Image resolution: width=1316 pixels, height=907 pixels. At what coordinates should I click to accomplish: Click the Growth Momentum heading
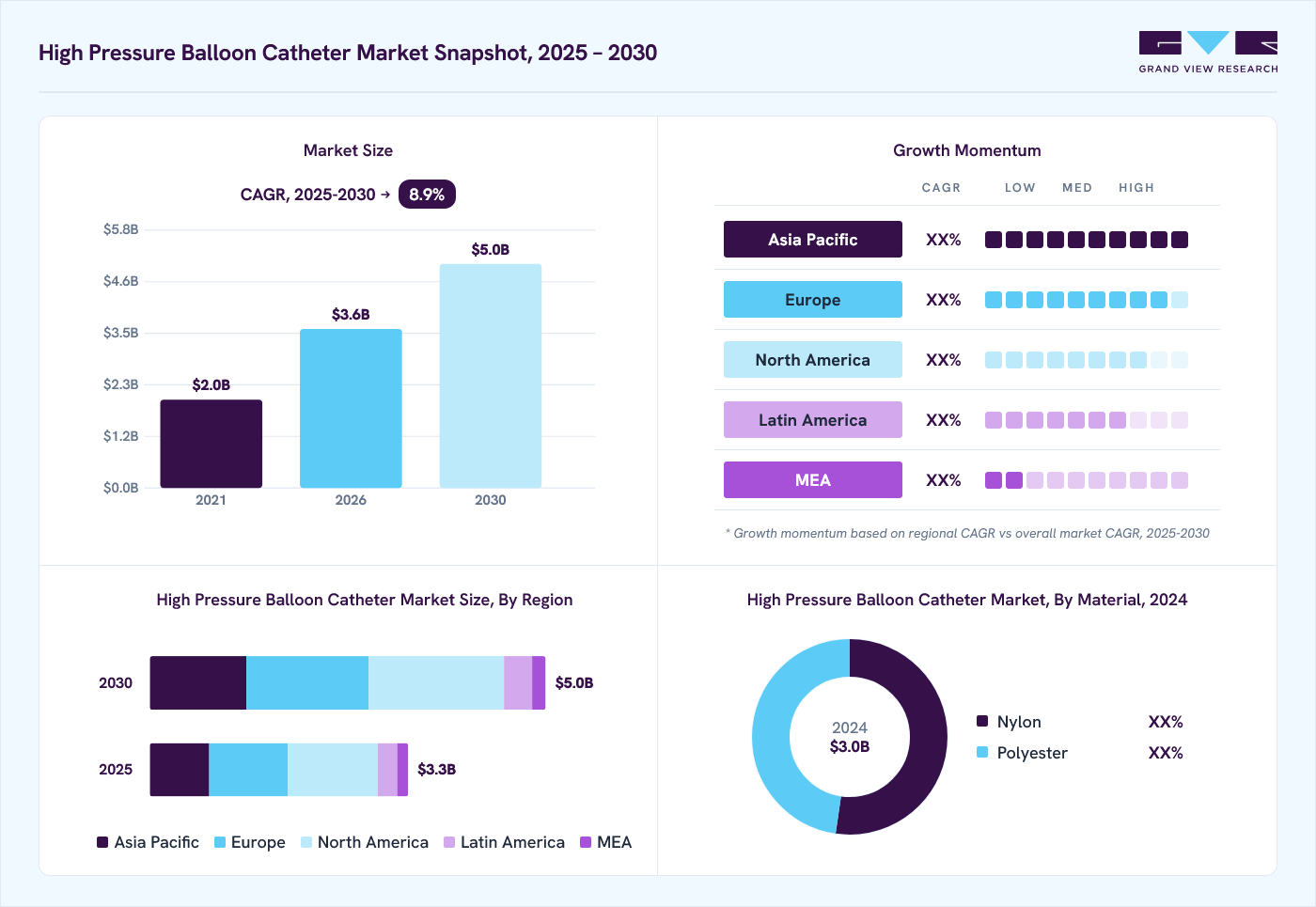point(967,150)
